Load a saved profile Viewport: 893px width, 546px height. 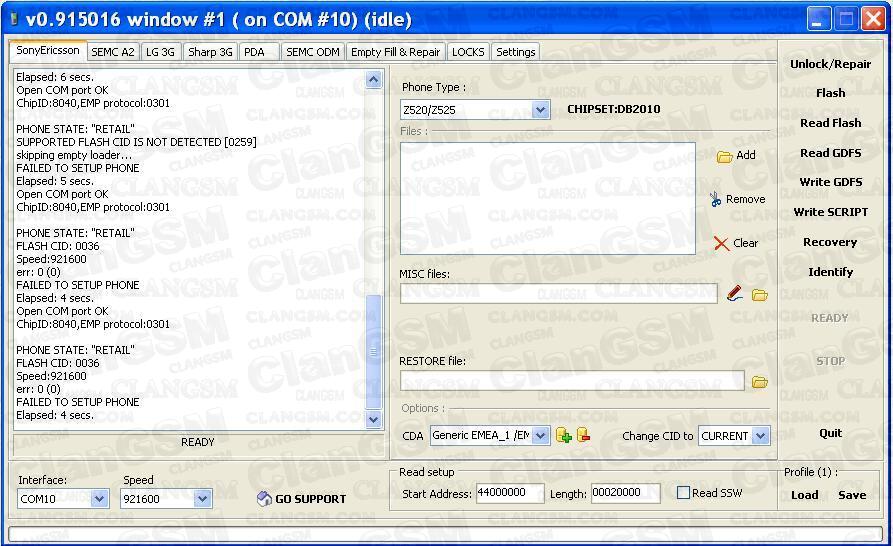(x=805, y=495)
